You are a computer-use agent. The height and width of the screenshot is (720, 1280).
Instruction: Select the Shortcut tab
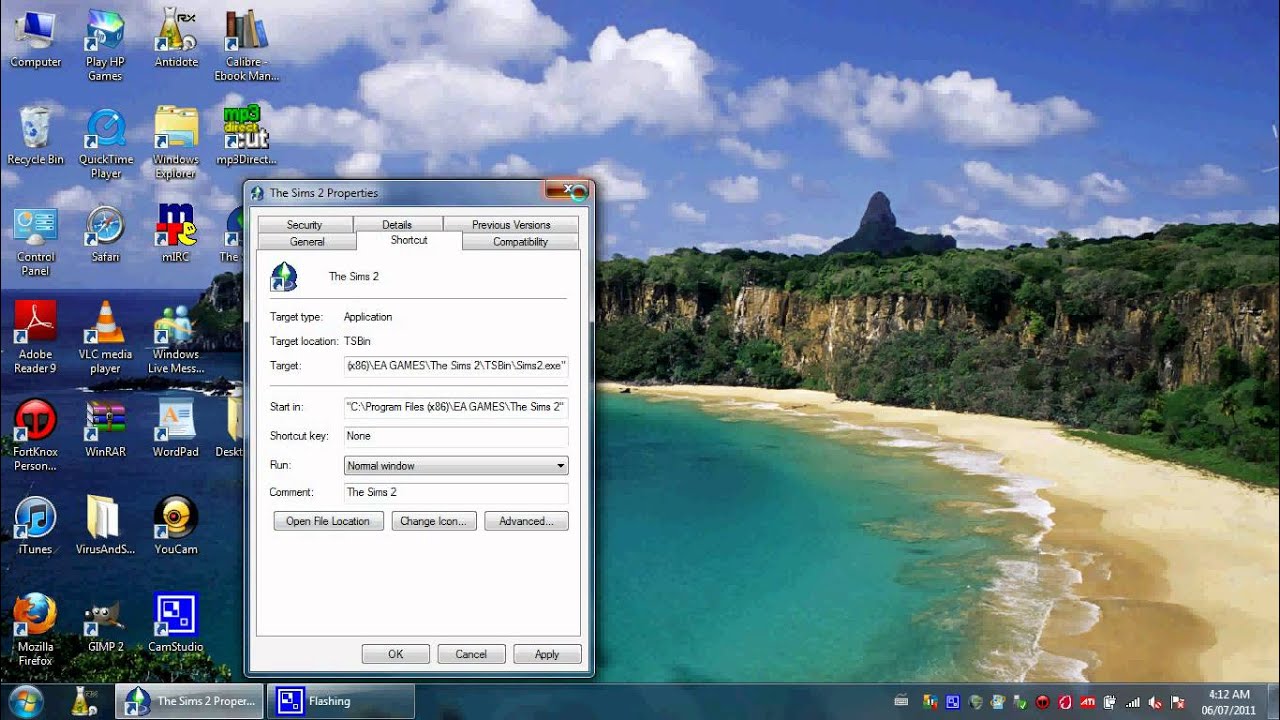pyautogui.click(x=409, y=241)
